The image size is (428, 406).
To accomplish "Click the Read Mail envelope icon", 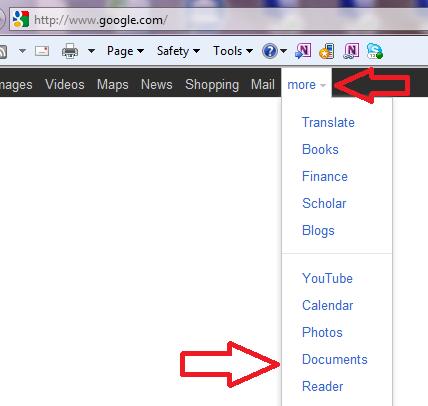I will pyautogui.click(x=42, y=51).
